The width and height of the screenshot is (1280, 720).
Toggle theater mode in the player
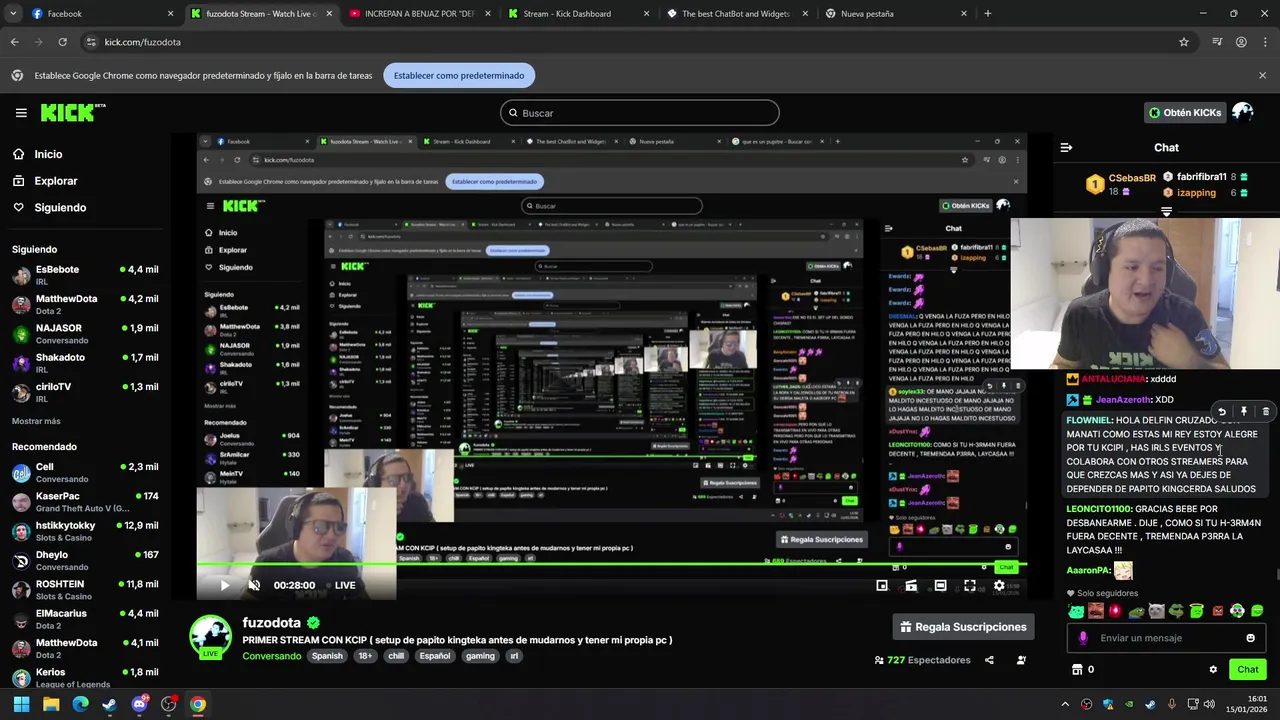pos(940,585)
